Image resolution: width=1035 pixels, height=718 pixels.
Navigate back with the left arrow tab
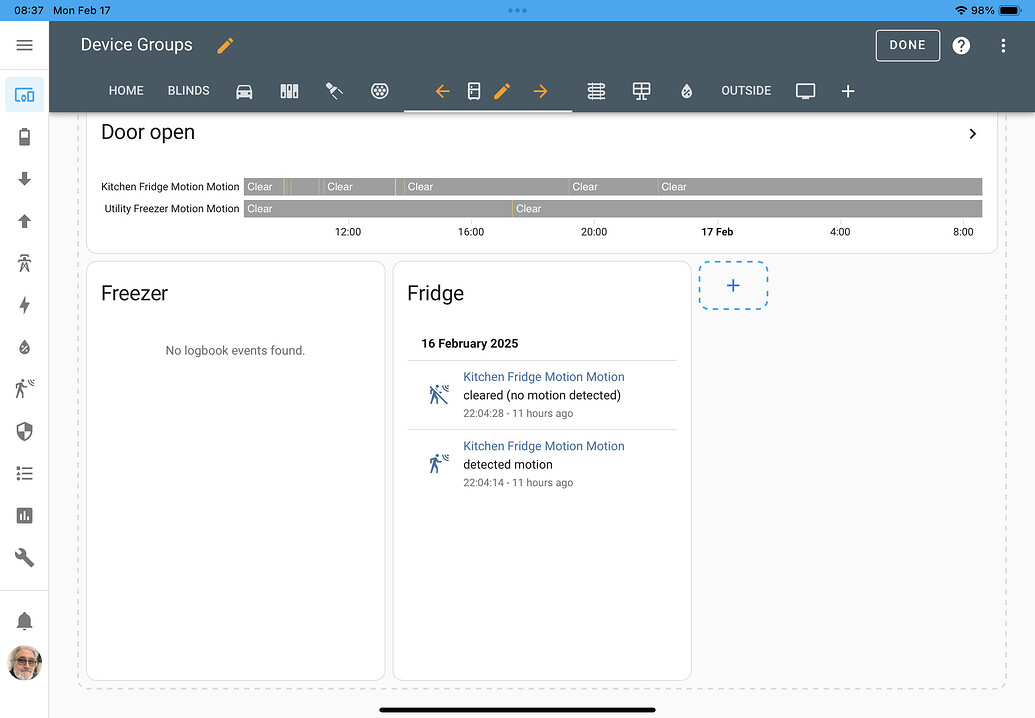pos(442,90)
